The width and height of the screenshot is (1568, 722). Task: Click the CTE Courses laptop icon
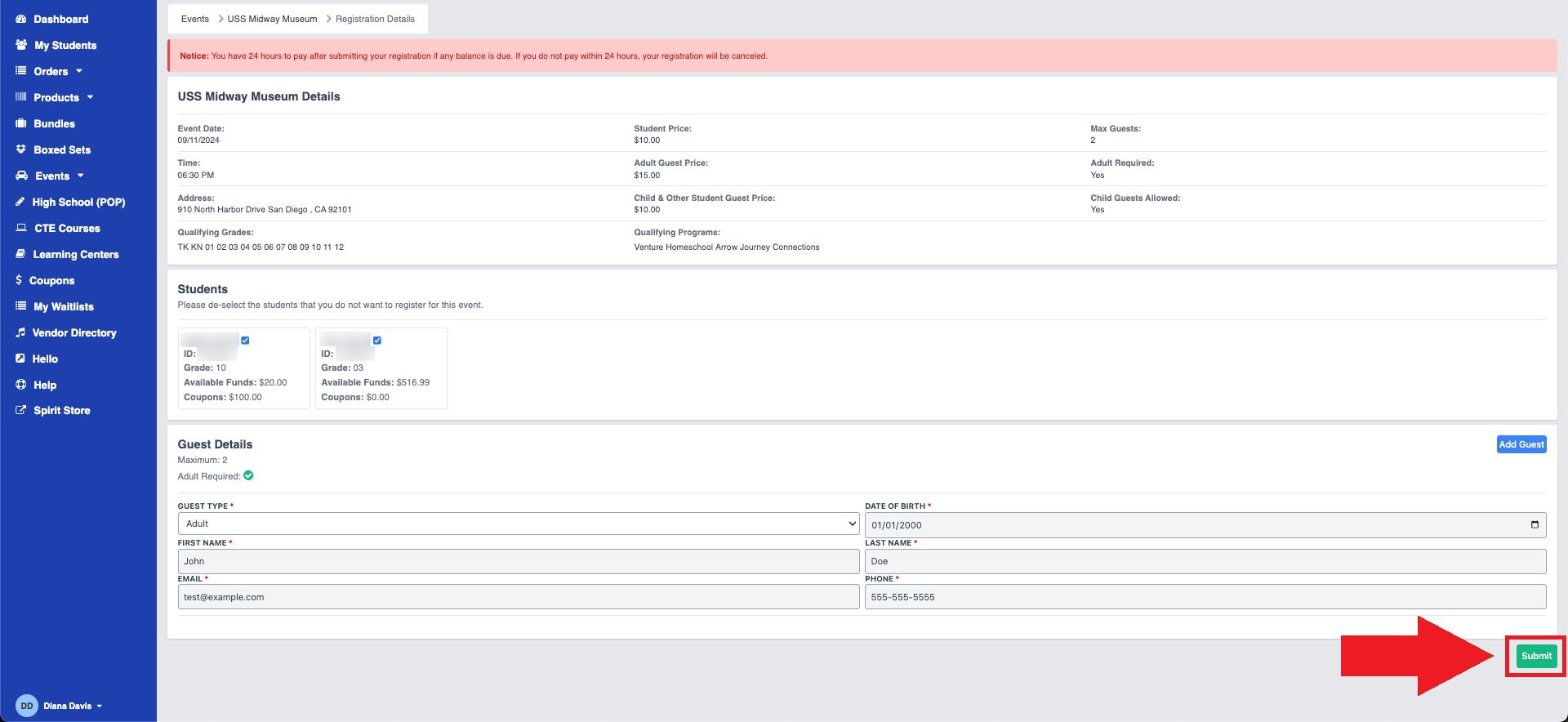point(21,228)
